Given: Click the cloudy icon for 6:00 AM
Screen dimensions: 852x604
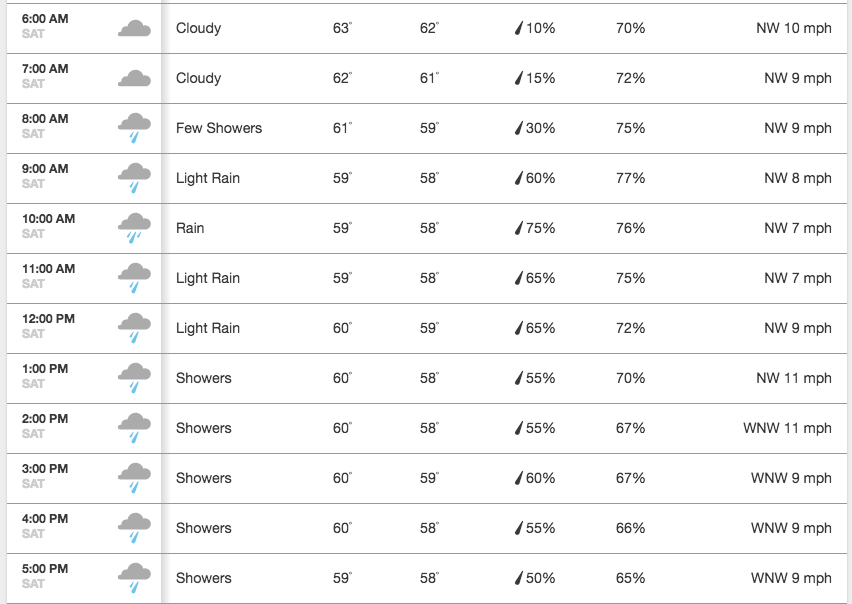Looking at the screenshot, I should pos(134,28).
